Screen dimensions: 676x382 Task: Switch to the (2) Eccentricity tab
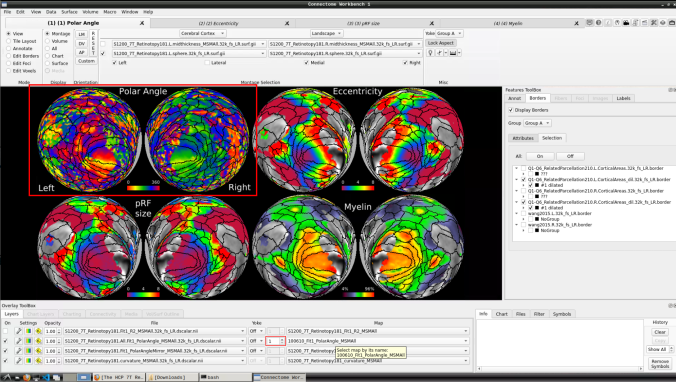click(x=218, y=23)
